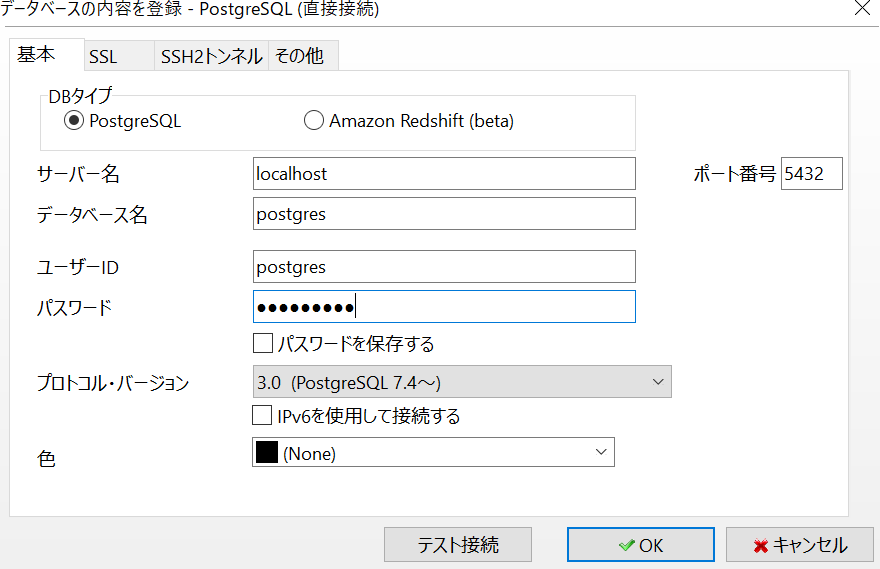Click the テスト接続 button

click(458, 545)
